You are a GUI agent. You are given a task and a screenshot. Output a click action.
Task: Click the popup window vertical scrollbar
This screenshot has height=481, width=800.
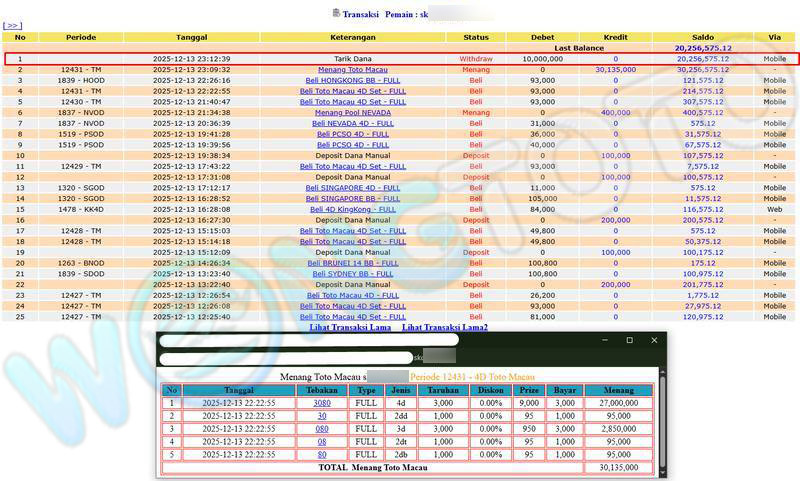pyautogui.click(x=661, y=420)
